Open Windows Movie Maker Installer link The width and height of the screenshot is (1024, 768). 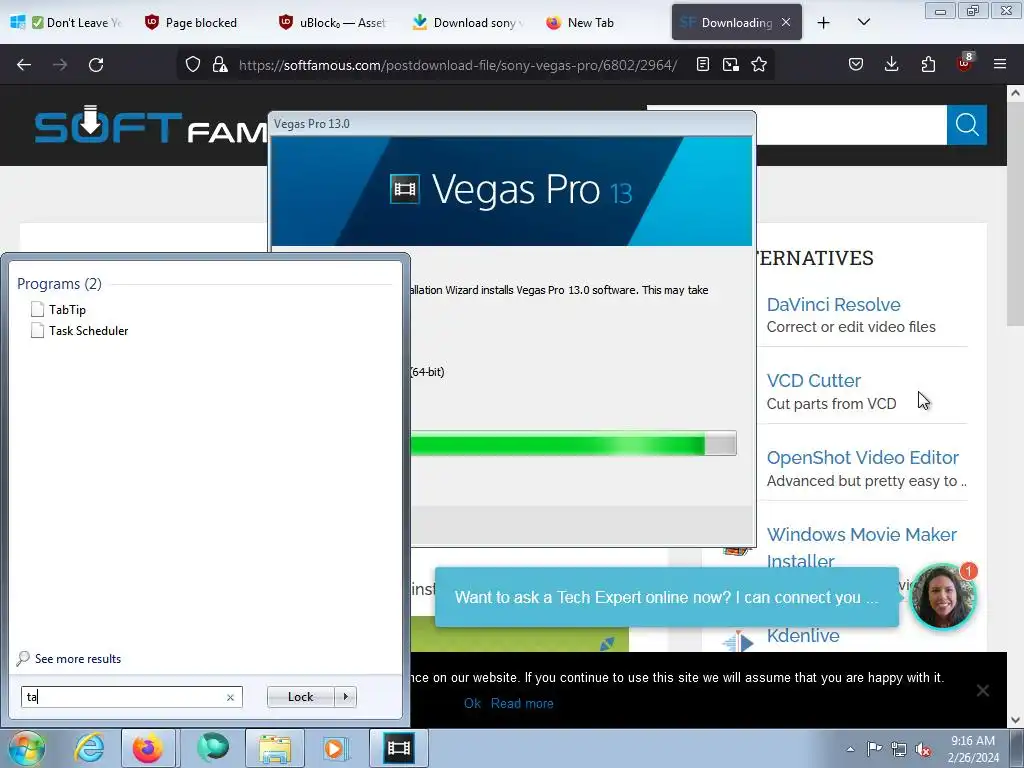pos(861,548)
